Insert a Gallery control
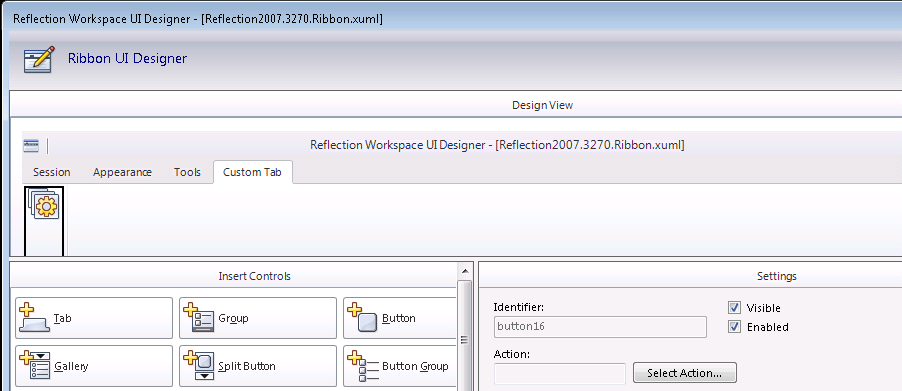The image size is (902, 391). click(x=94, y=366)
